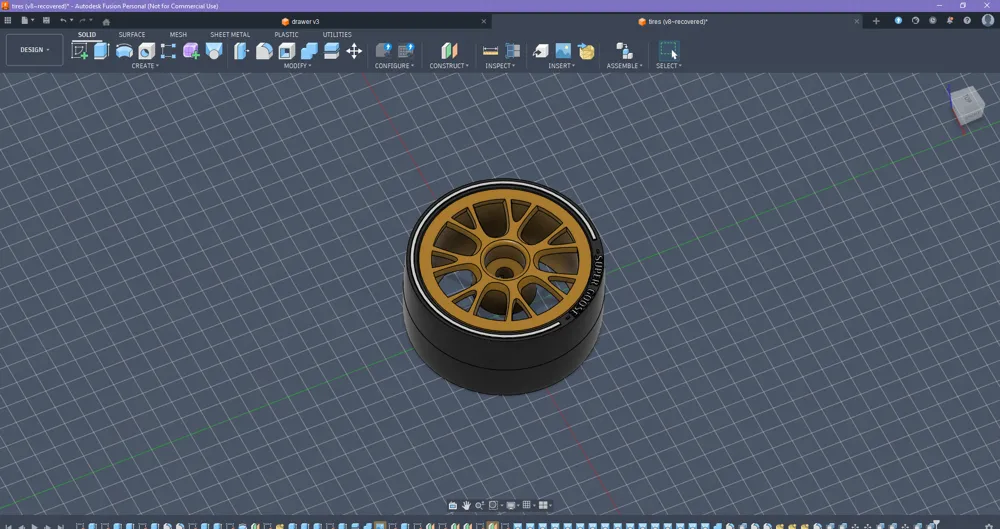Screen dimensions: 1000x529
Task: Close the tires (v8~recovered) tab
Action: click(x=857, y=22)
